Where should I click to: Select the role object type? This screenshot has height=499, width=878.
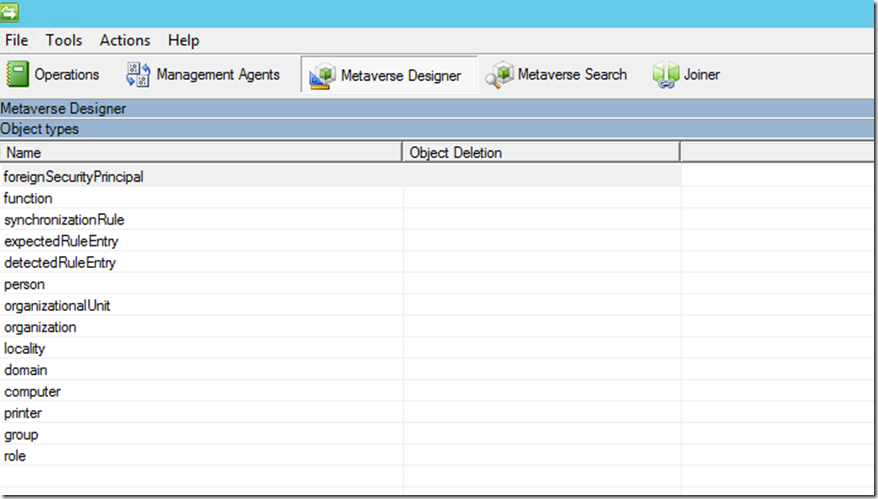pyautogui.click(x=15, y=456)
